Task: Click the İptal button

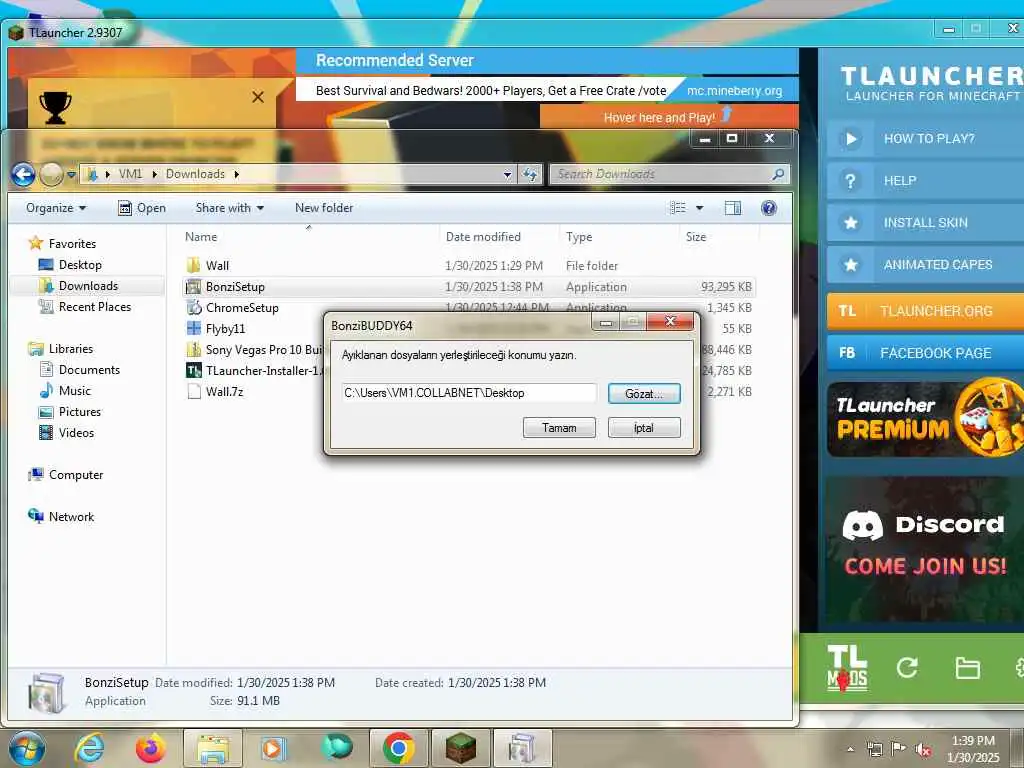Action: click(644, 428)
